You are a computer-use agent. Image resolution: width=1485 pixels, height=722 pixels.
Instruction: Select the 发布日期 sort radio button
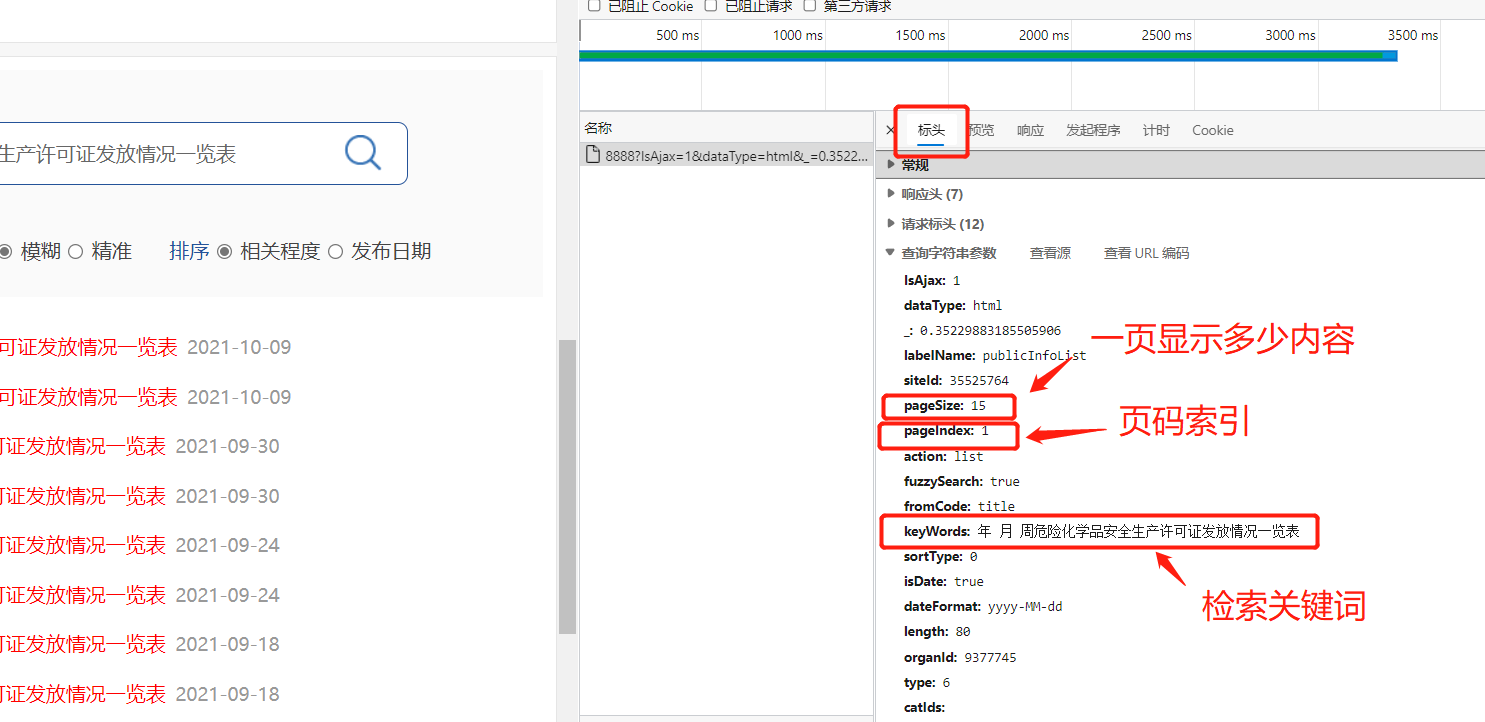[x=335, y=252]
